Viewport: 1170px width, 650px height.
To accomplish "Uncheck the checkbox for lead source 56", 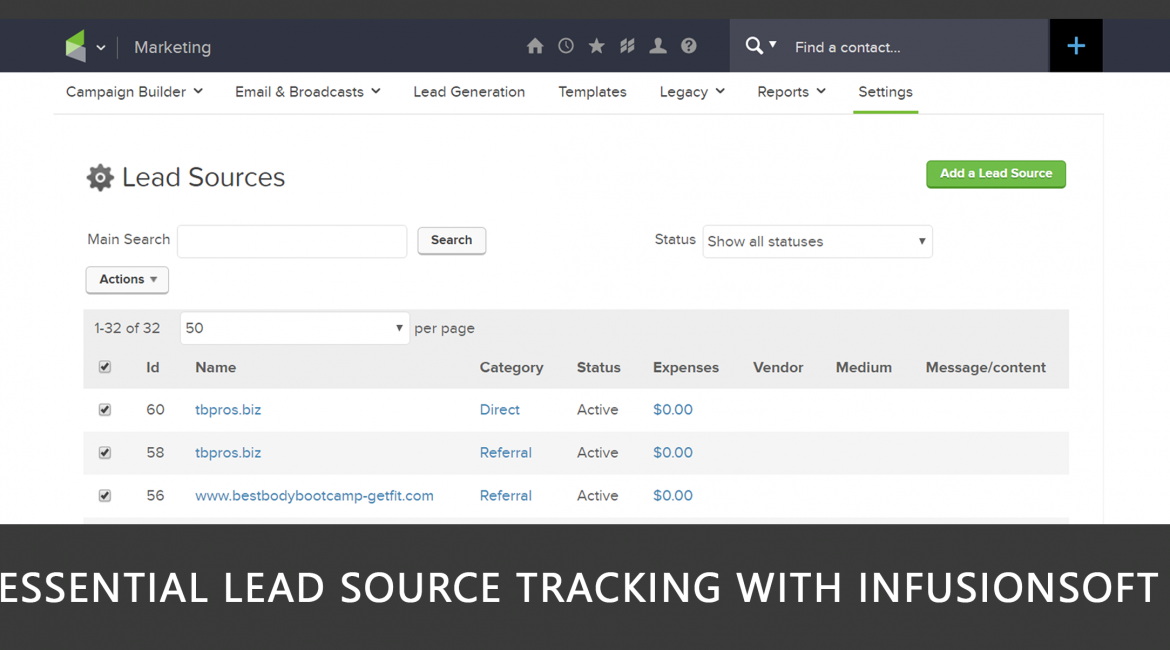I will pos(105,496).
